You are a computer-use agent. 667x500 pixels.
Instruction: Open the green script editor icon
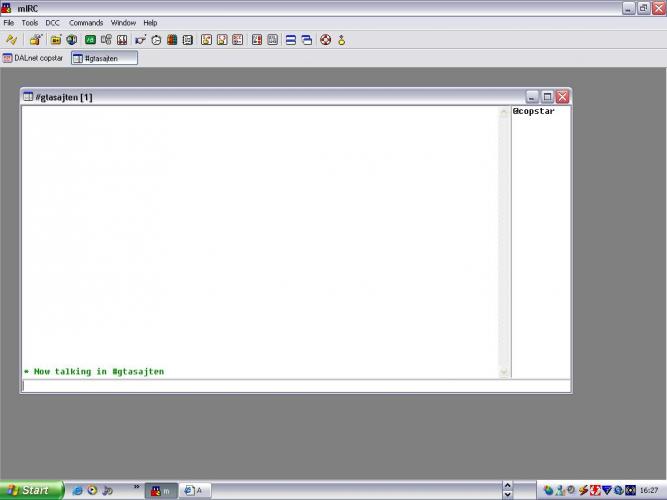pos(90,40)
